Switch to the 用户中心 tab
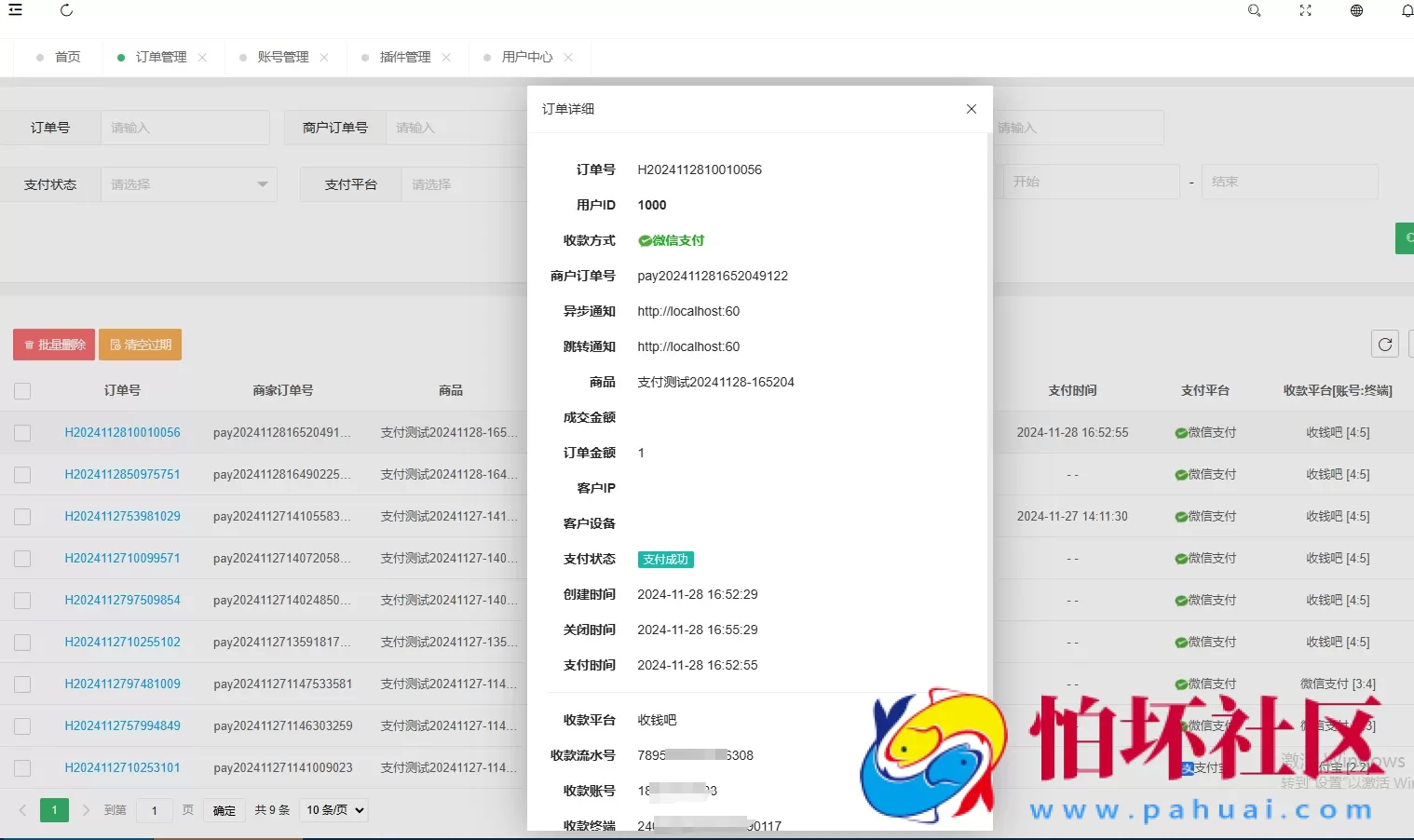The width and height of the screenshot is (1414, 840). (527, 57)
